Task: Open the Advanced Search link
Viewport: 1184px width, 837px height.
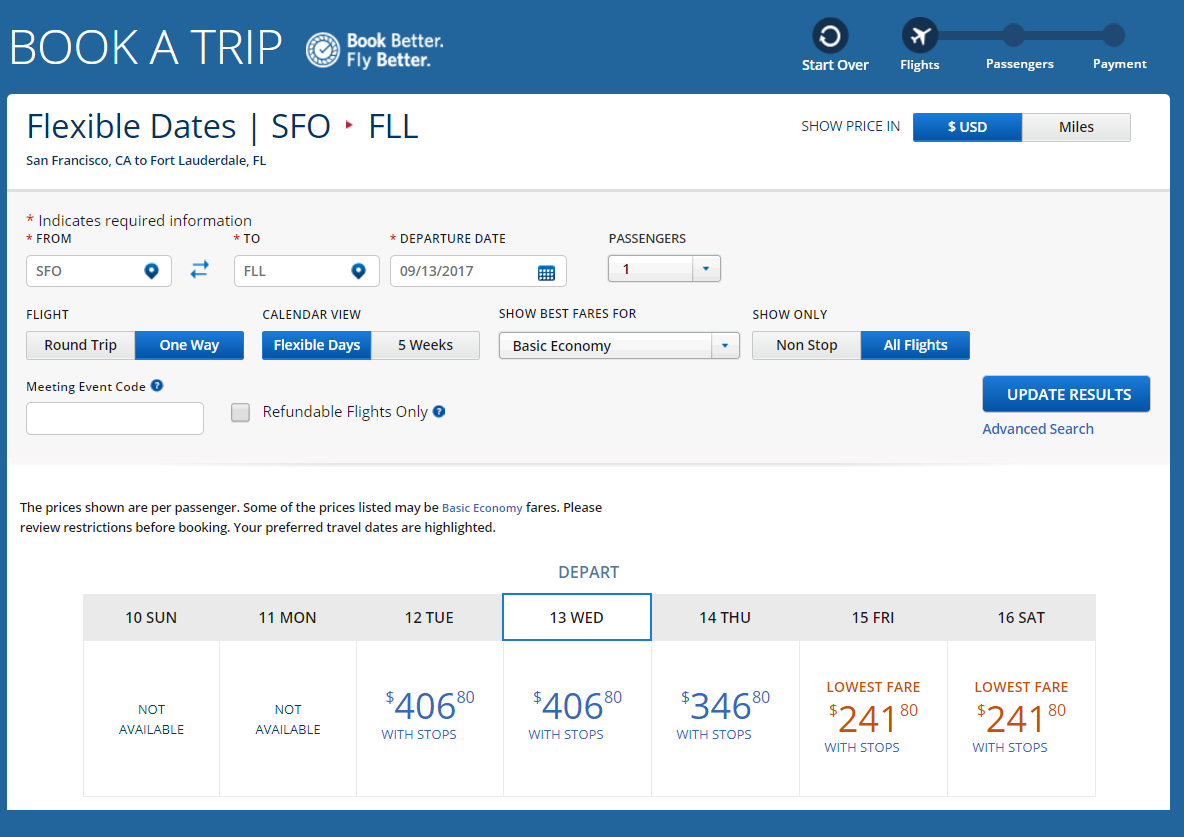Action: coord(1037,429)
